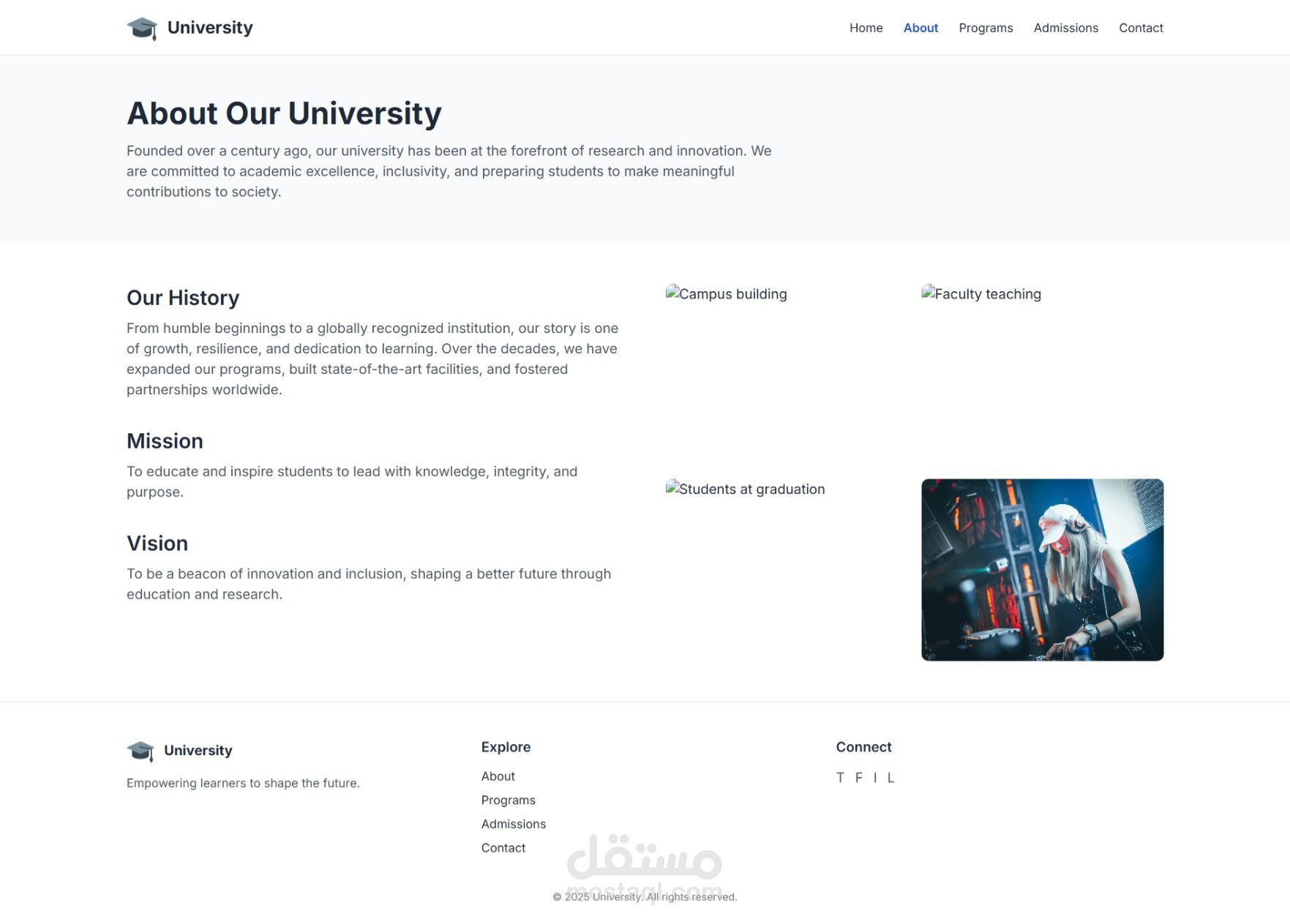1290x924 pixels.
Task: Click the About Our University heading
Action: pyautogui.click(x=284, y=113)
